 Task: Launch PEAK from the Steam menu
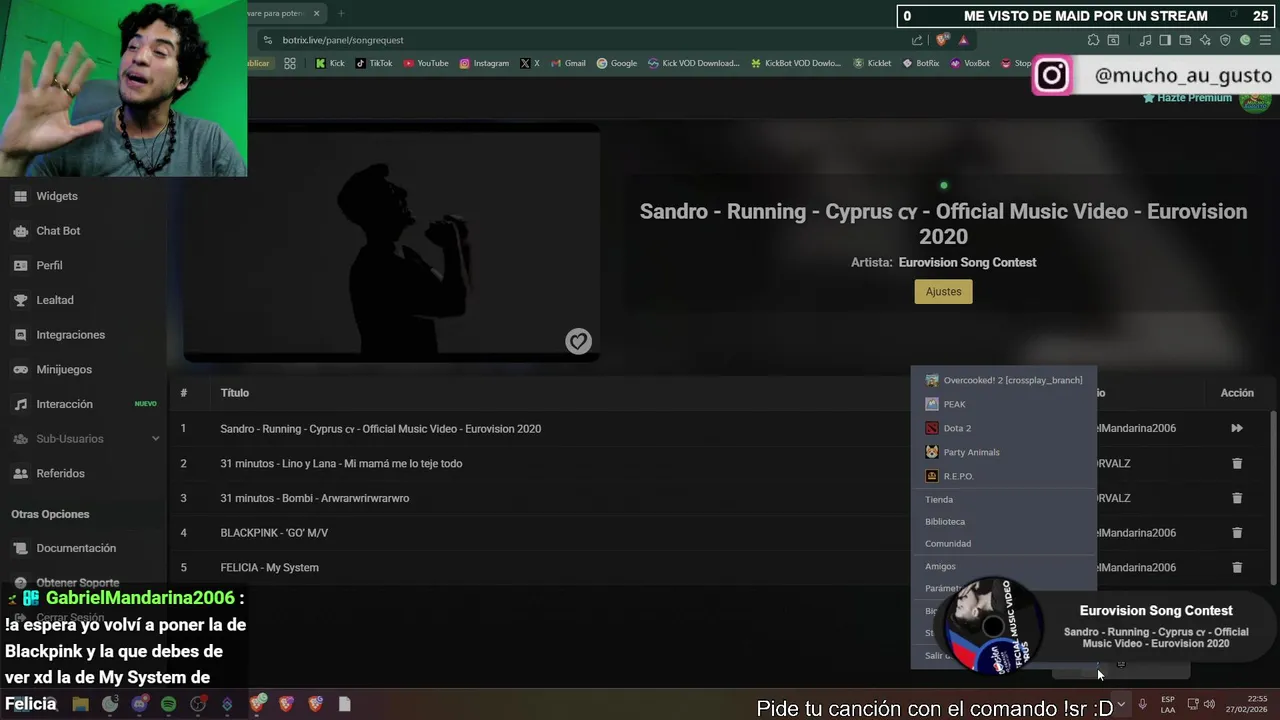(1004, 404)
